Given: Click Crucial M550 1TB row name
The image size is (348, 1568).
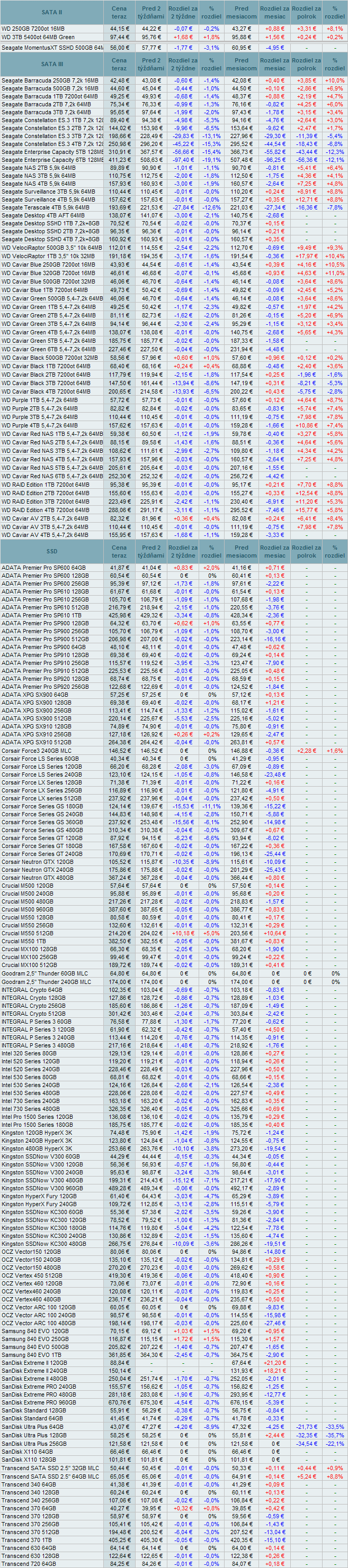Looking at the screenshot, I should (24, 941).
